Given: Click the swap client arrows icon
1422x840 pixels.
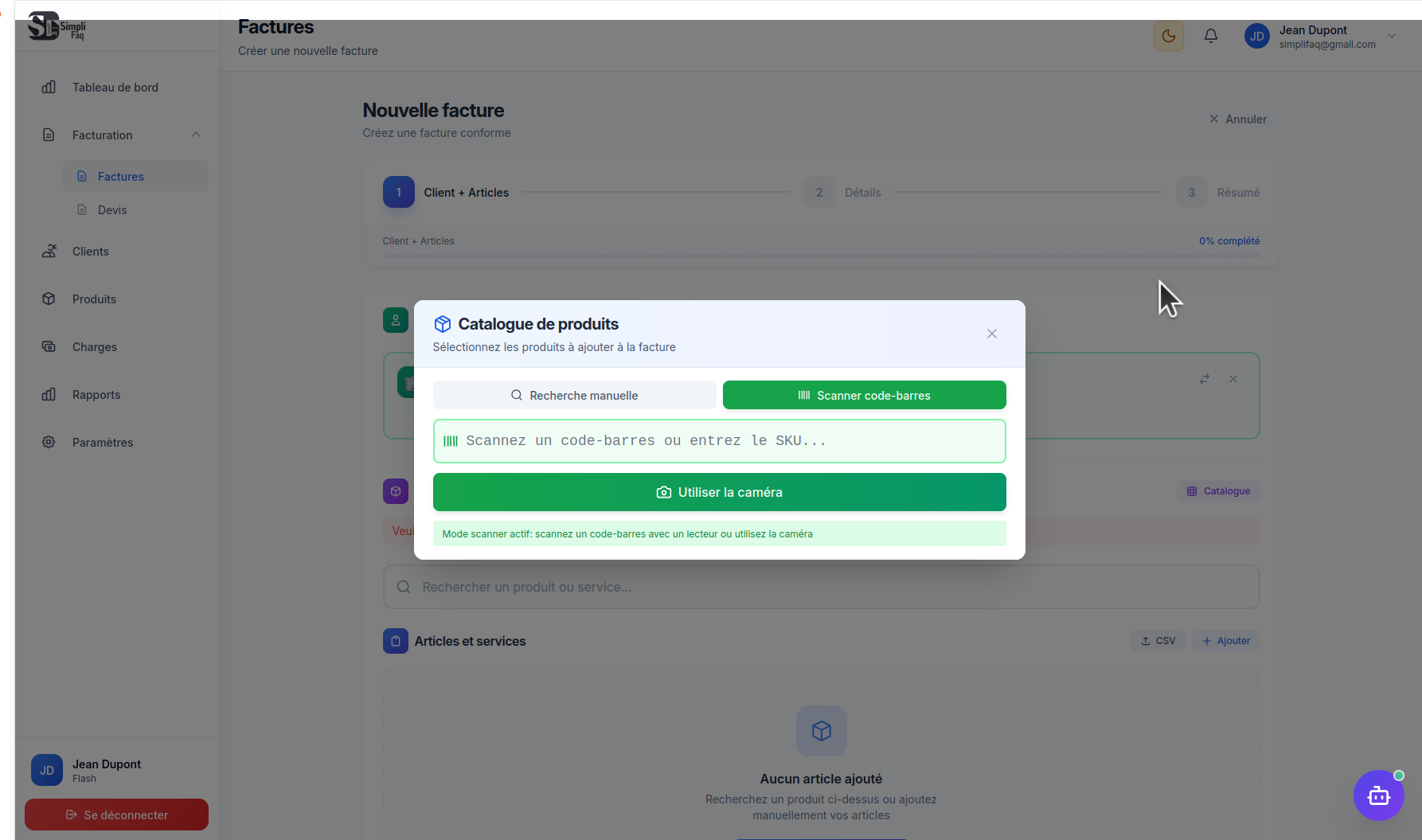Looking at the screenshot, I should [x=1204, y=379].
